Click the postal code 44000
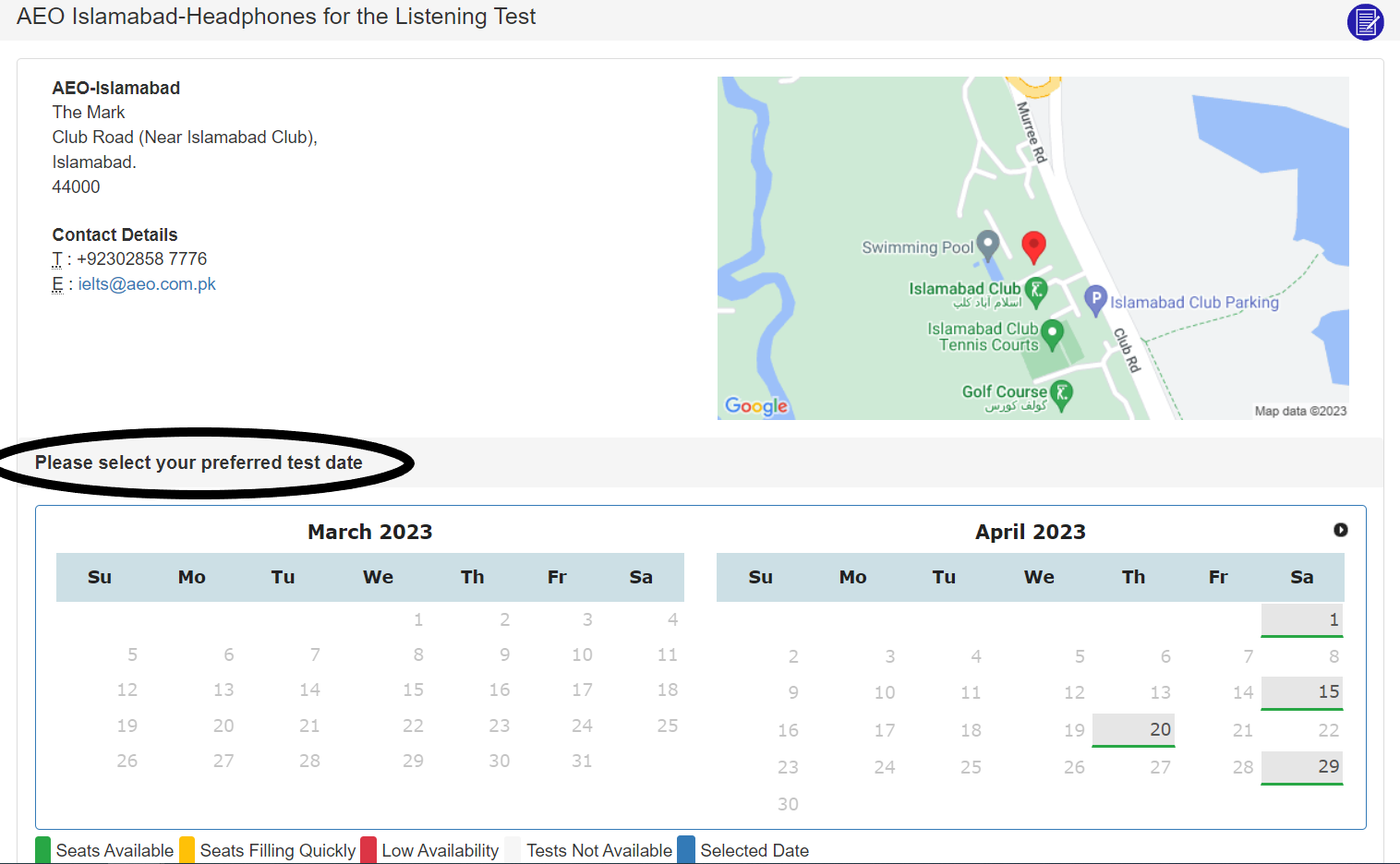The height and width of the screenshot is (864, 1400). (x=76, y=186)
